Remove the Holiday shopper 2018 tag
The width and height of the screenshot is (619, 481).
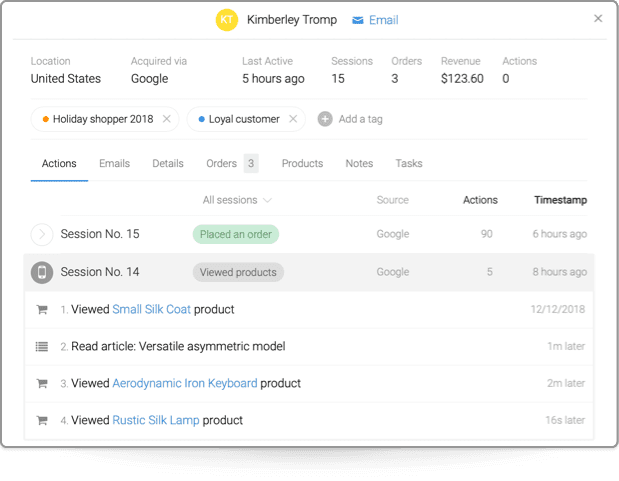(x=167, y=119)
